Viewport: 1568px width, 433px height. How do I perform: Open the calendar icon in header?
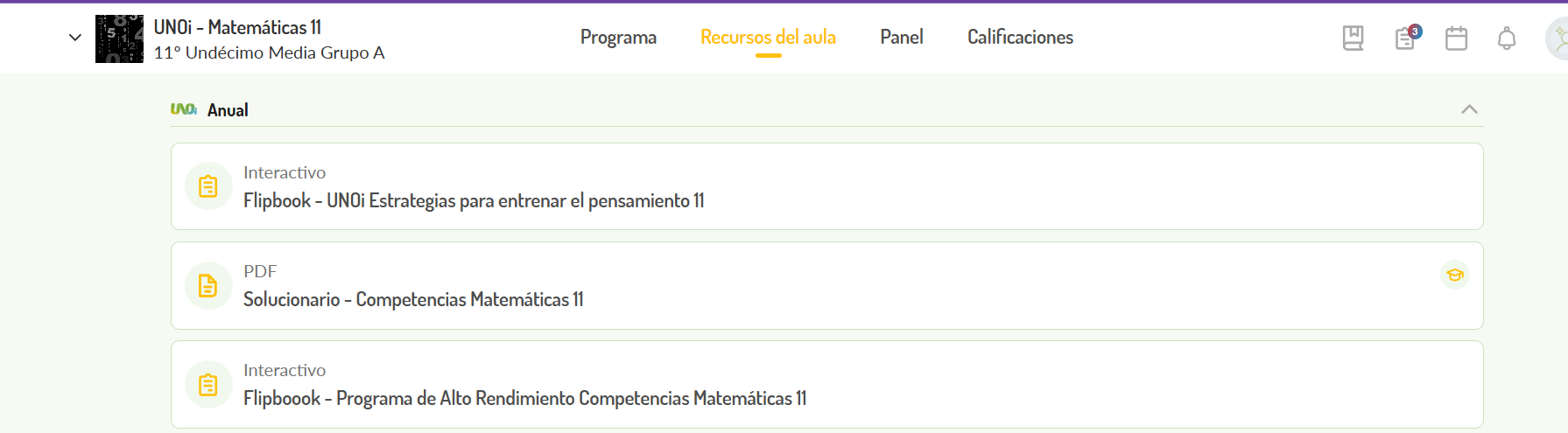pos(1456,38)
